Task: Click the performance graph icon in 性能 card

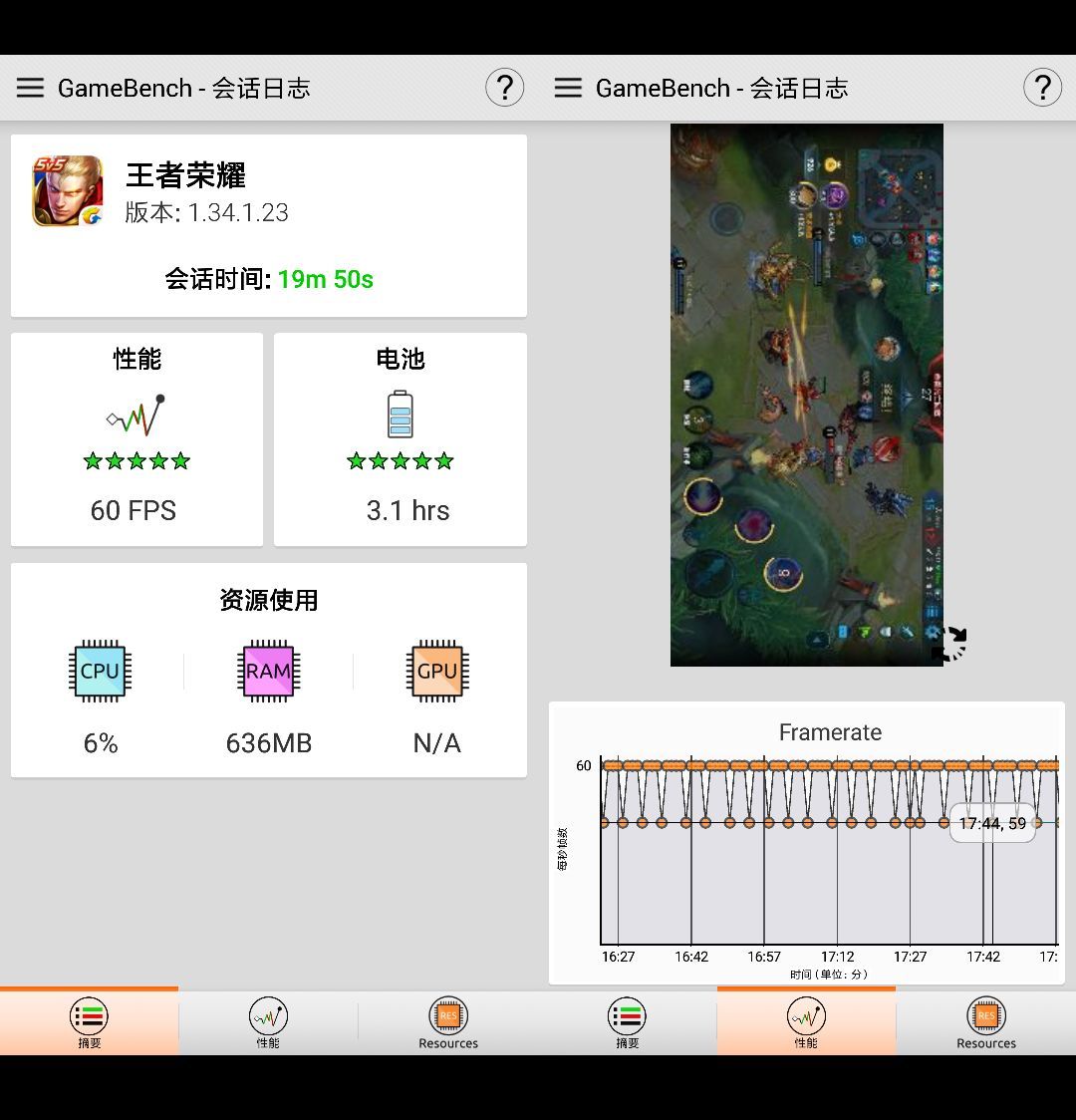Action: pyautogui.click(x=136, y=415)
